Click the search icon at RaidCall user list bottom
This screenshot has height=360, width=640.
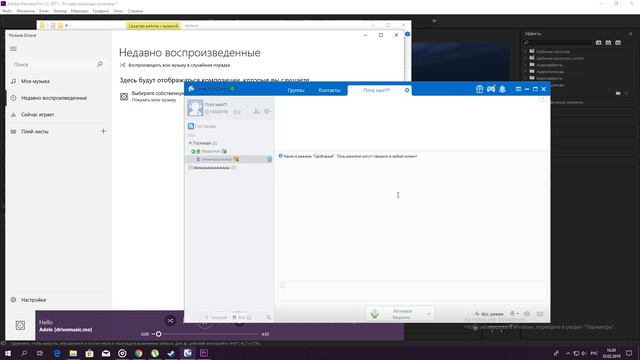coord(268,317)
